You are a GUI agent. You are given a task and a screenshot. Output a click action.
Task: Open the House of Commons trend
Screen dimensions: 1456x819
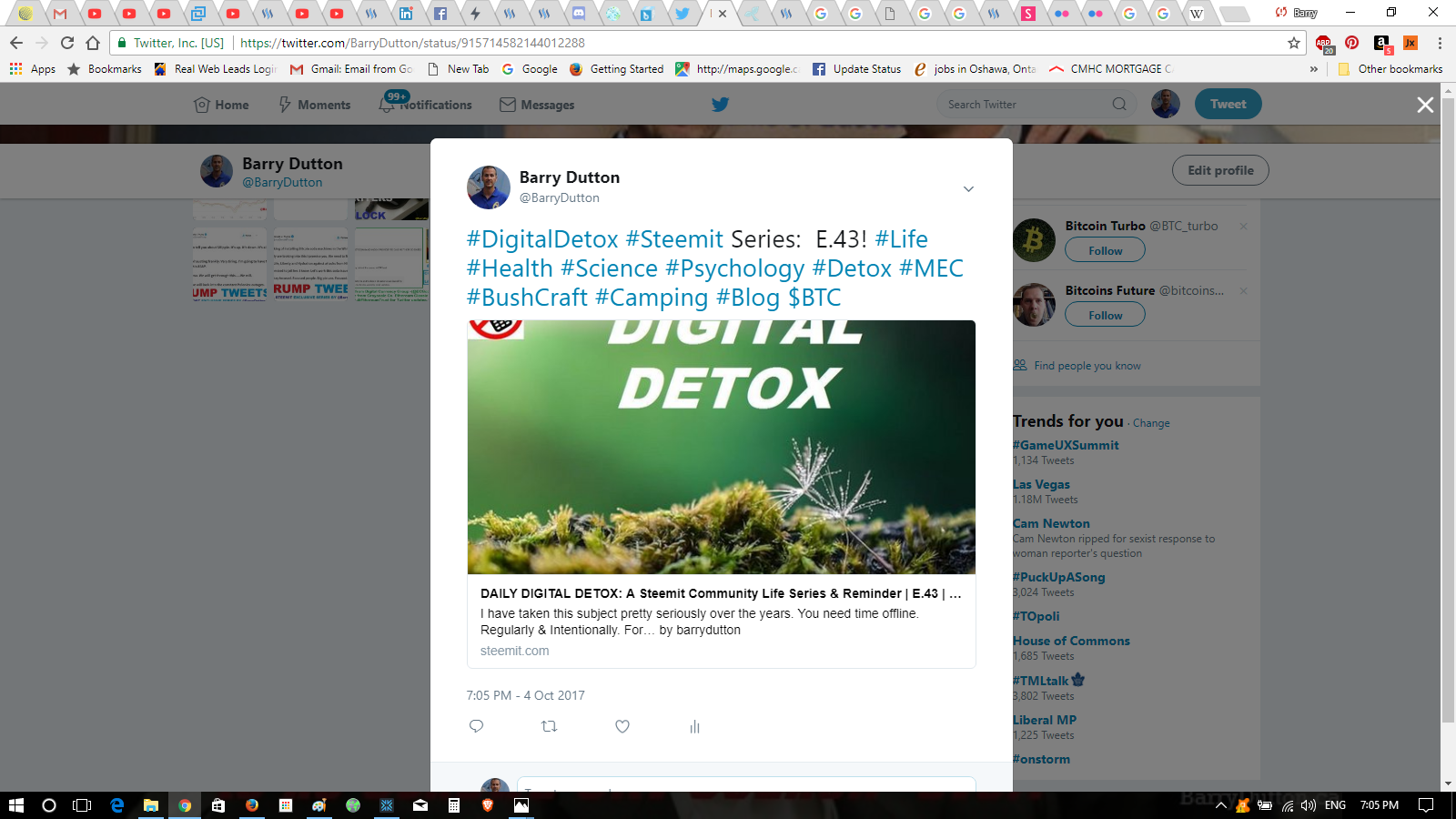click(x=1071, y=641)
